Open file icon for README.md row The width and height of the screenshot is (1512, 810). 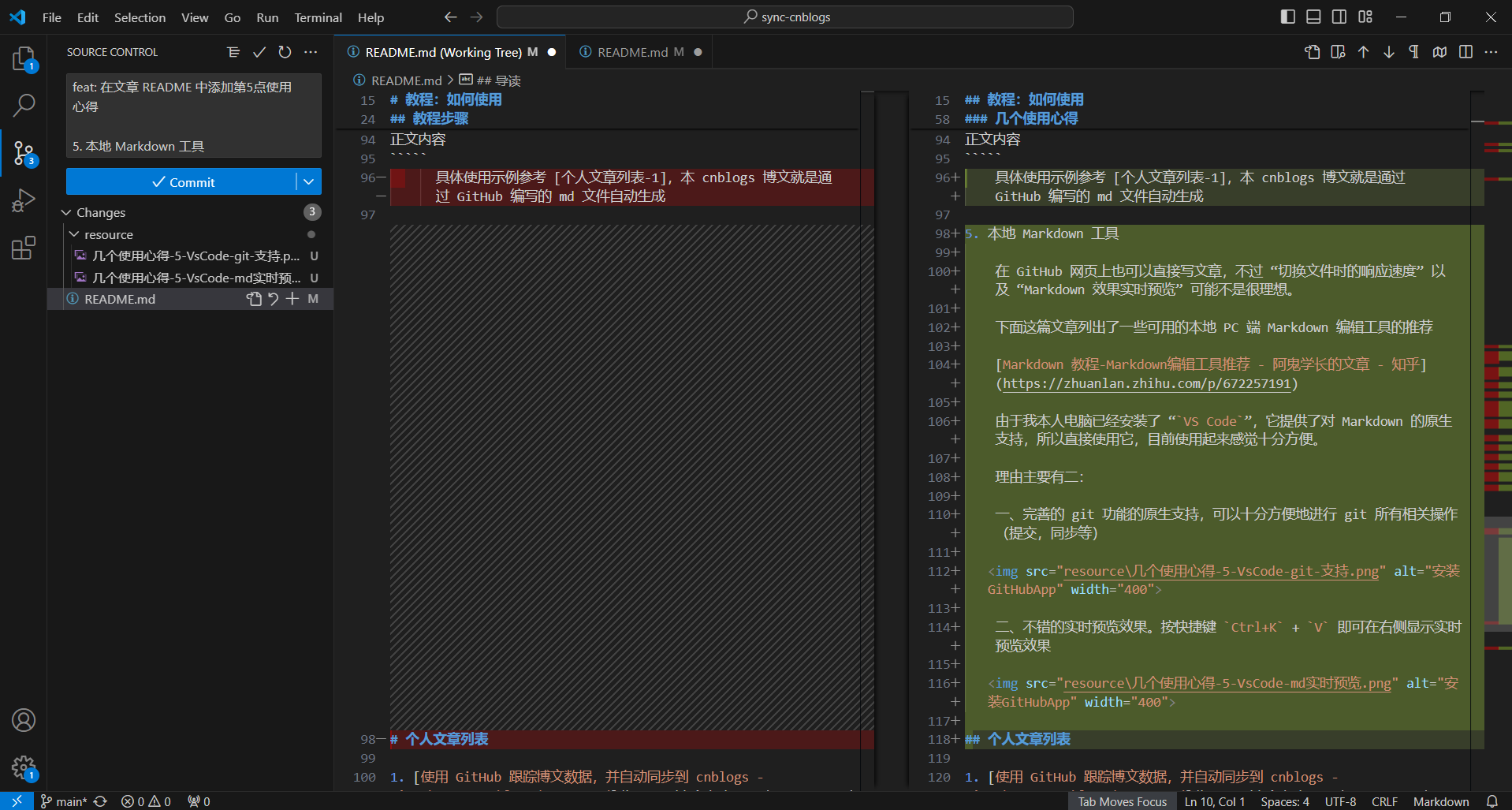254,299
